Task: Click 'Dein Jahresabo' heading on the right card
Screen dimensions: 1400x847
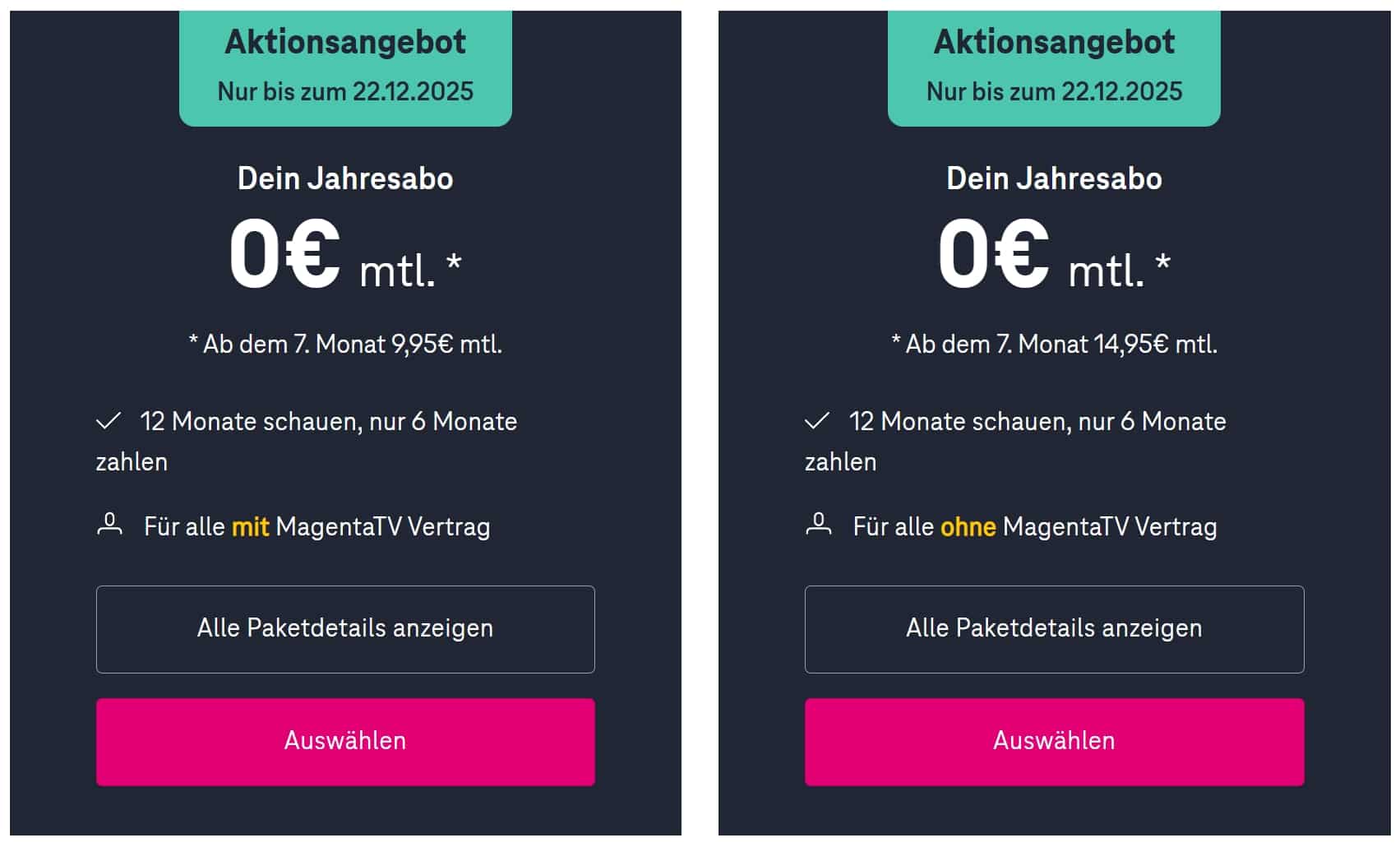Action: pos(1054,178)
